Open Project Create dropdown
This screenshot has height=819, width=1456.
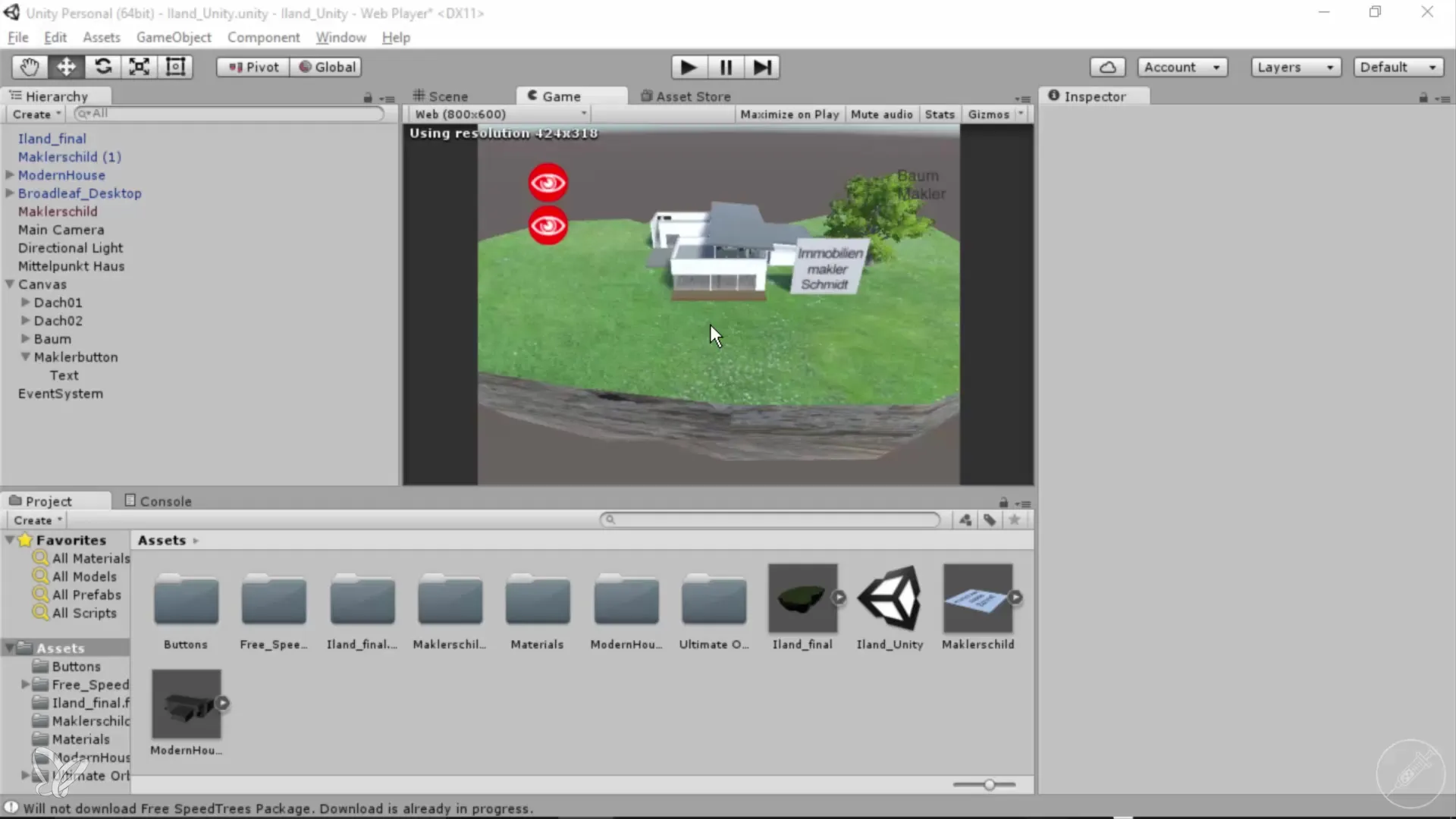38,520
